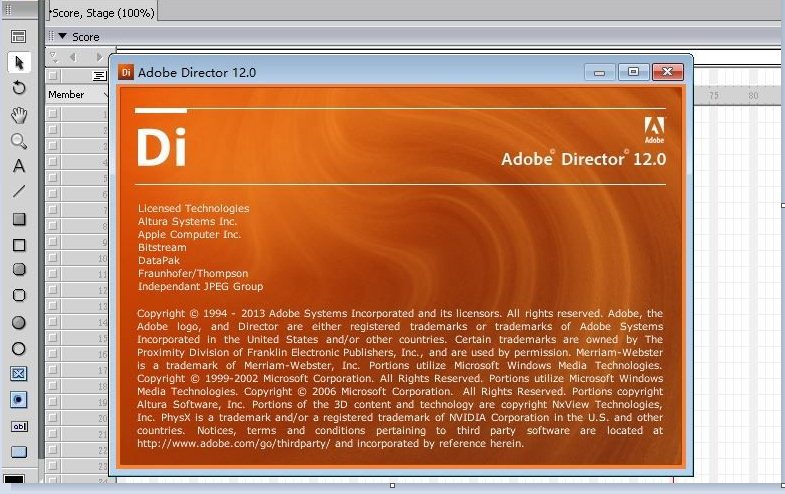Select the Radio Button control tool
Image resolution: width=785 pixels, height=494 pixels.
[x=19, y=399]
